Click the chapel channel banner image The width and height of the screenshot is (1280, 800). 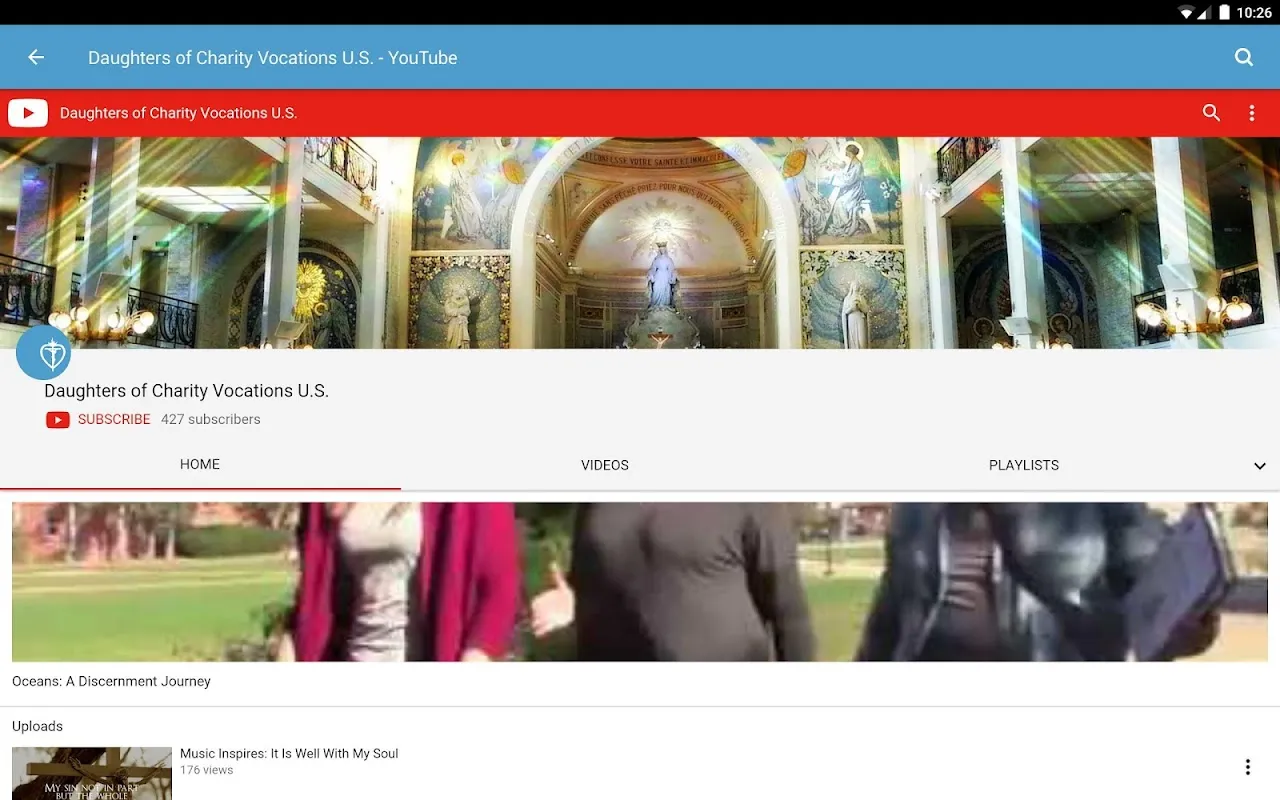(x=640, y=242)
